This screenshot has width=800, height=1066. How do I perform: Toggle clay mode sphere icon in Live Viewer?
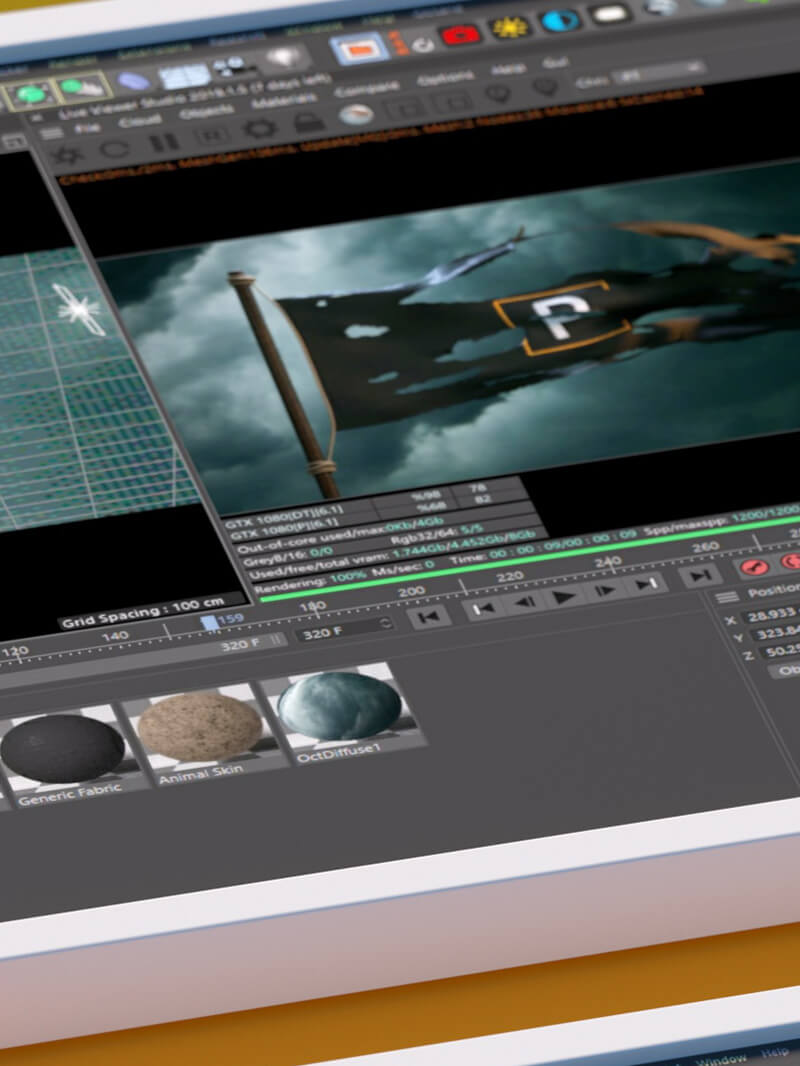click(356, 115)
